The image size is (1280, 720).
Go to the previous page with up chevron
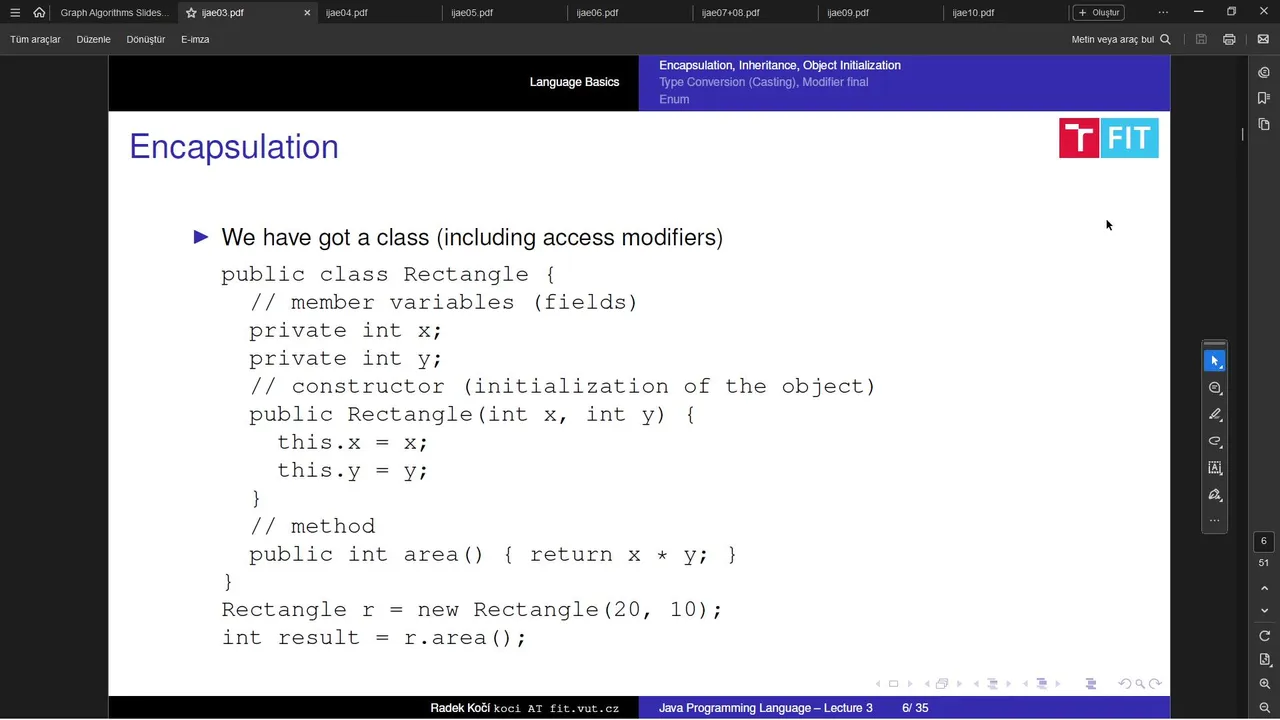point(1264,588)
